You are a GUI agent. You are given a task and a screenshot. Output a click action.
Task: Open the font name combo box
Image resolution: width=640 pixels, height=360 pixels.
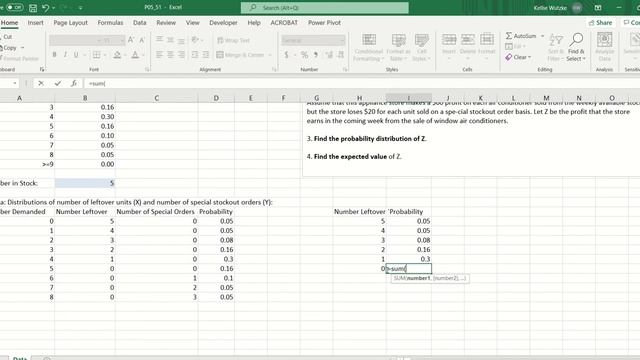coord(75,40)
